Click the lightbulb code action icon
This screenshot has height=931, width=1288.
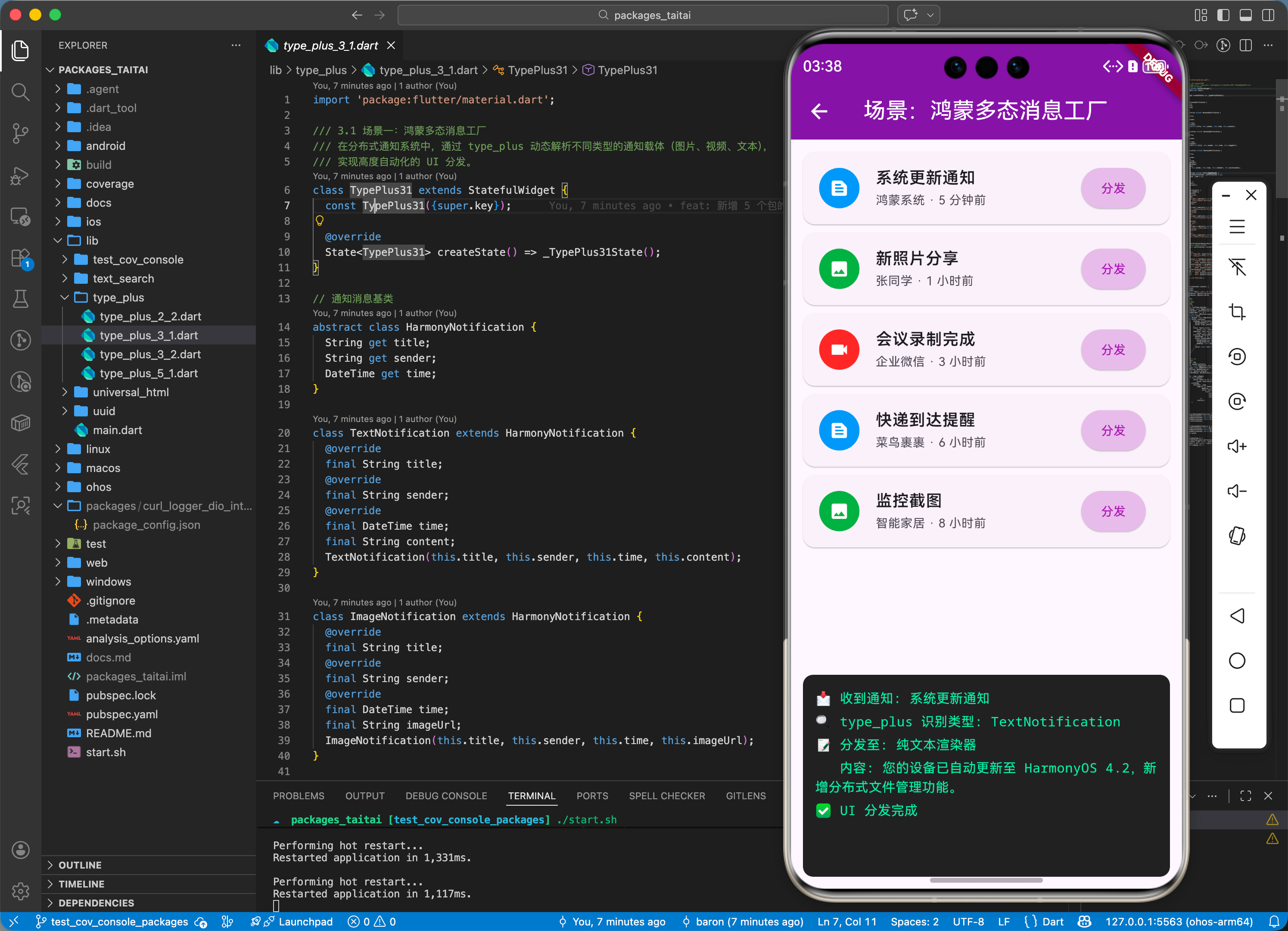point(320,221)
